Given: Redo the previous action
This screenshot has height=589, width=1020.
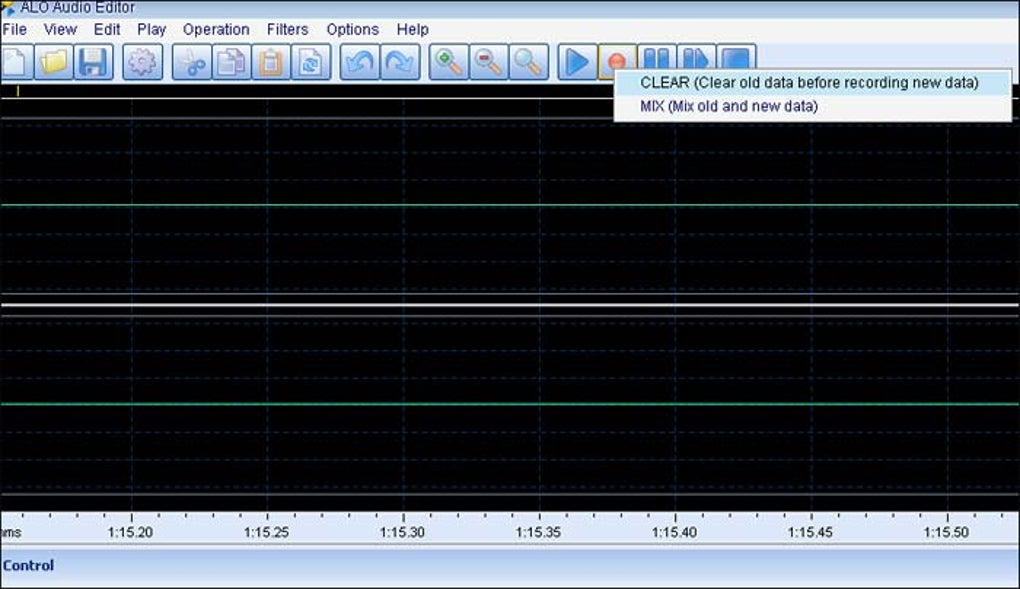Looking at the screenshot, I should coord(397,62).
